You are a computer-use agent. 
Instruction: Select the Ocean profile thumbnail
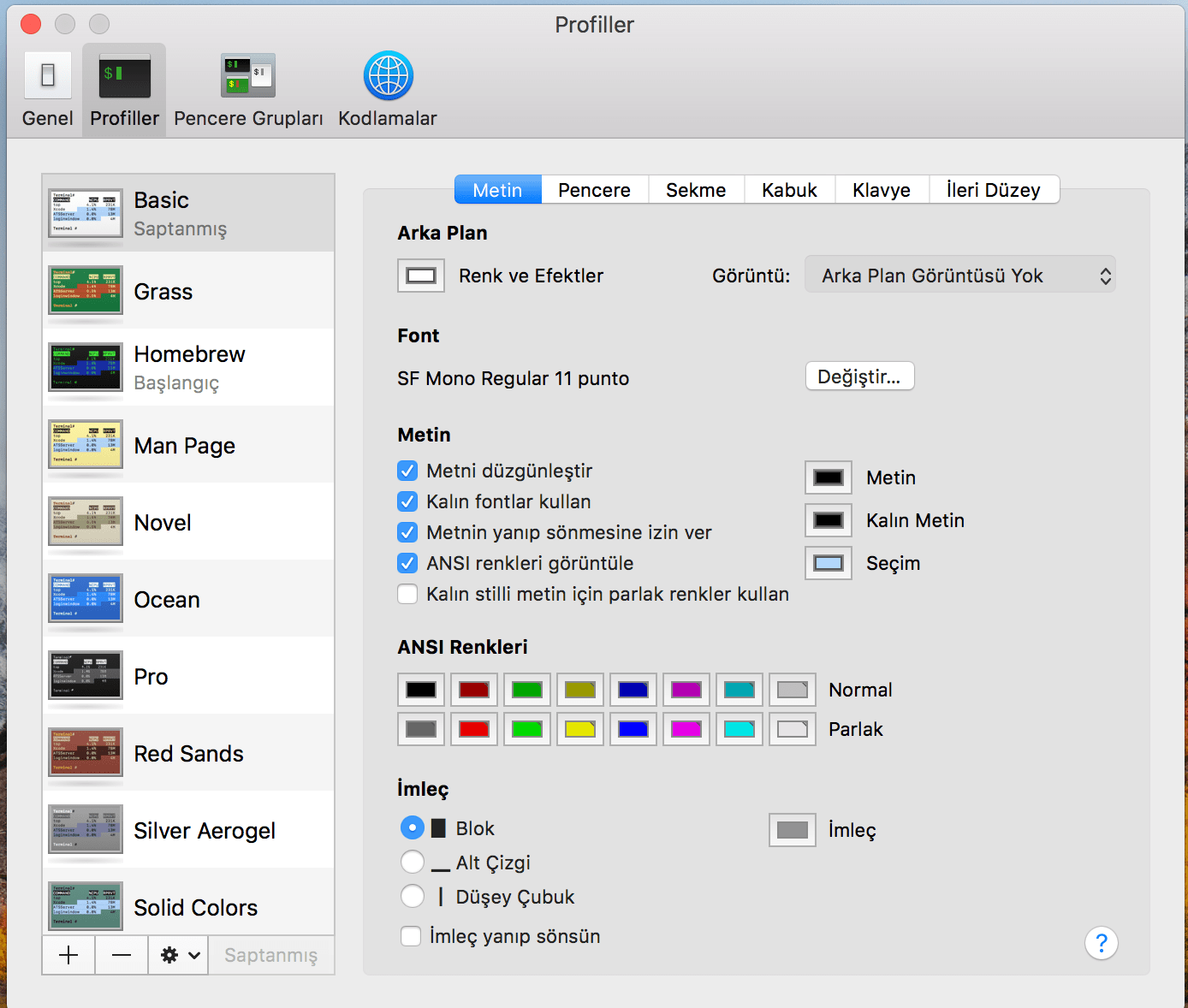click(x=86, y=598)
